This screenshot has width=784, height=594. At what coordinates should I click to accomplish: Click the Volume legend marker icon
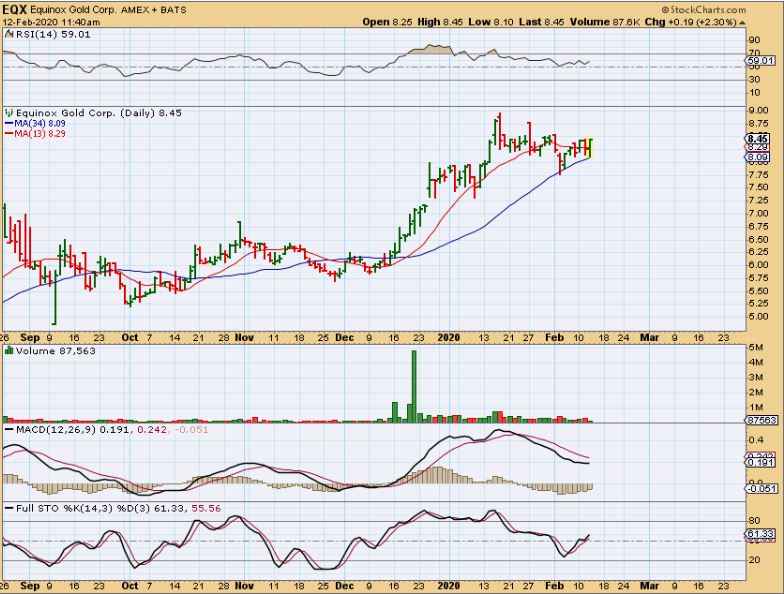[x=7, y=350]
